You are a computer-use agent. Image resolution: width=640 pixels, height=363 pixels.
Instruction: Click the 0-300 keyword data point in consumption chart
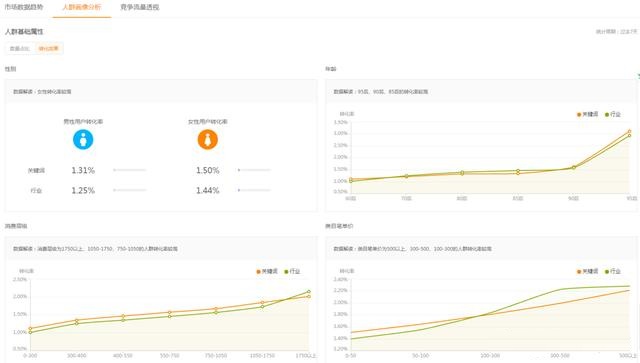(x=30, y=328)
